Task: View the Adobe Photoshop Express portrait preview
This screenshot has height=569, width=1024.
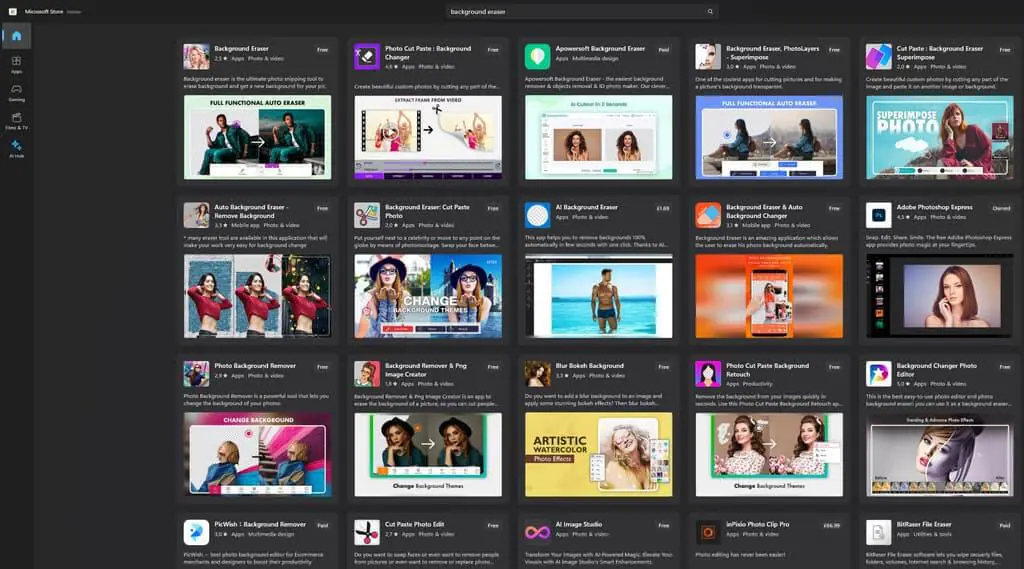Action: point(940,296)
